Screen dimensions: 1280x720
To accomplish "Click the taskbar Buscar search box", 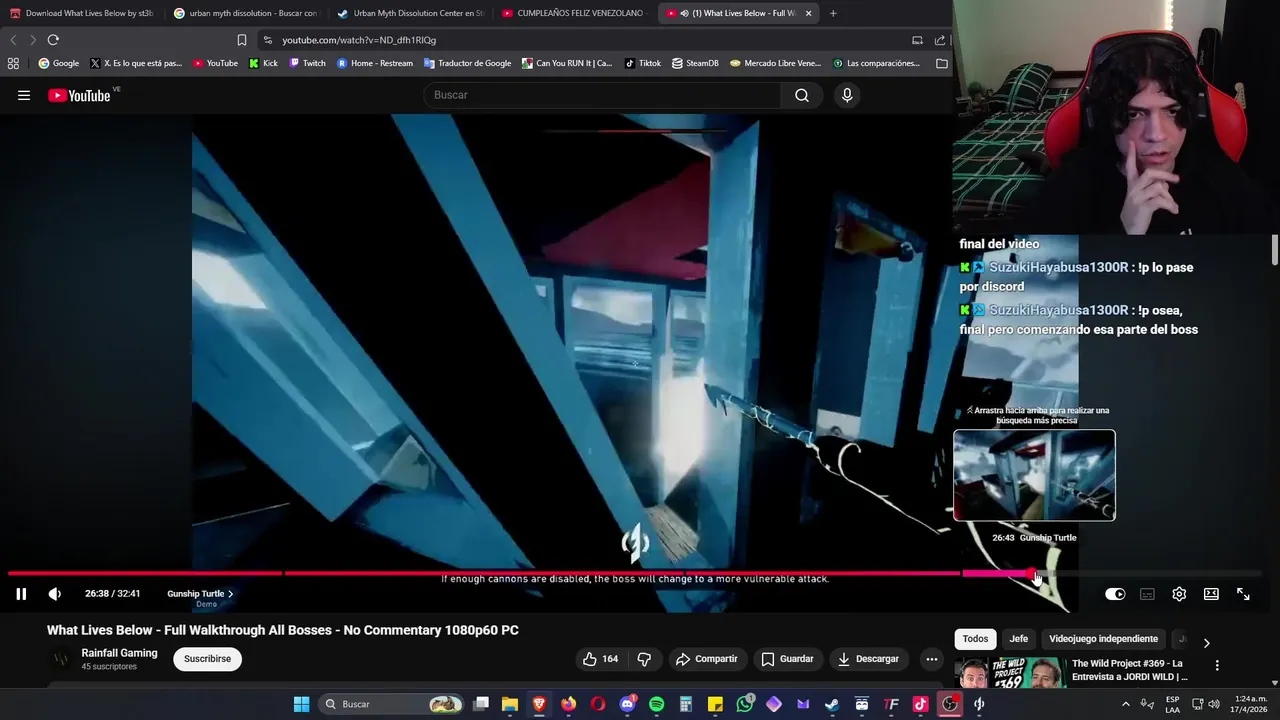I will 392,704.
